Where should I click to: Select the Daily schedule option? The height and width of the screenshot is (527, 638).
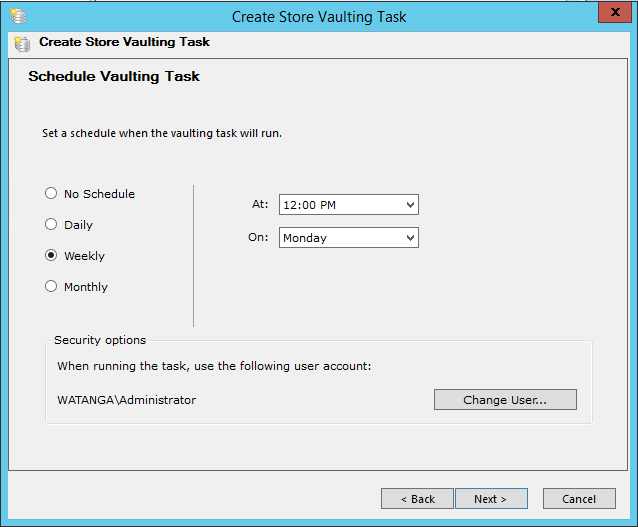[x=51, y=224]
